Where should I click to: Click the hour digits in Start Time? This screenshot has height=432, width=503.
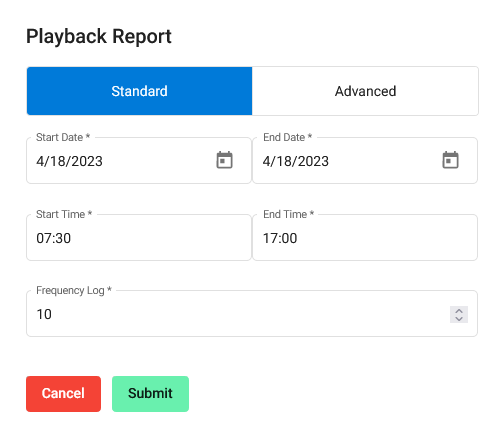pos(43,238)
